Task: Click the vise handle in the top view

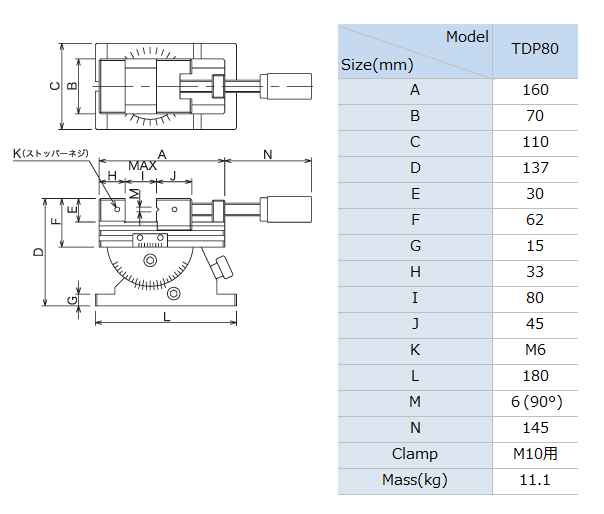Action: click(286, 86)
